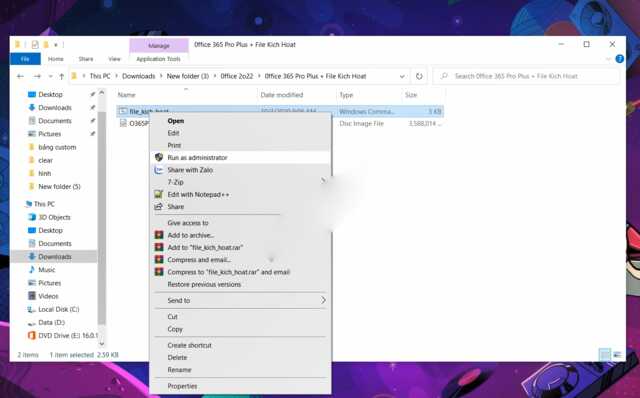The width and height of the screenshot is (640, 398).
Task: Switch to large icons view in status bar
Action: 618,354
